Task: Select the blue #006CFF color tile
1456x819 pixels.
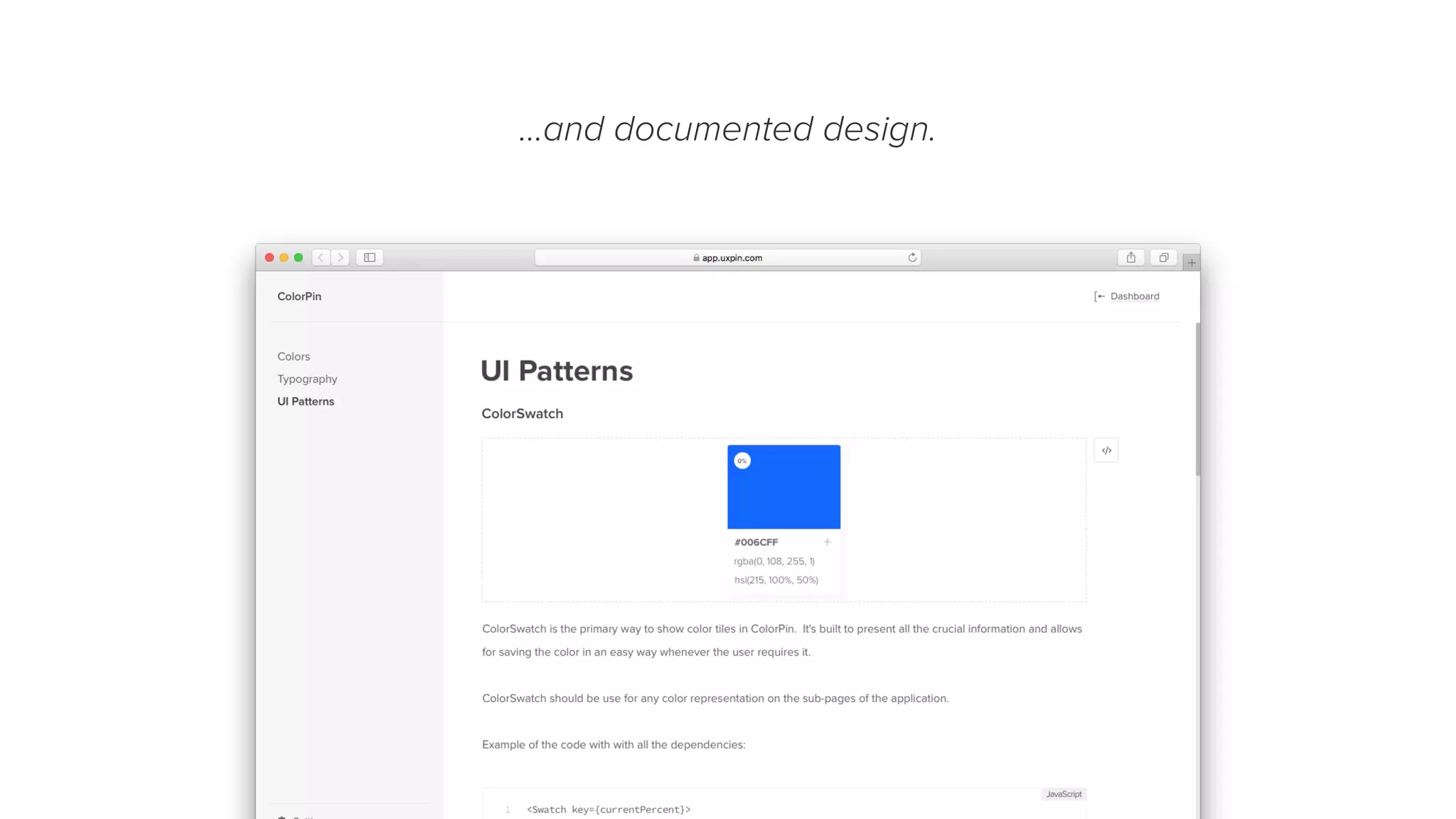Action: tap(783, 487)
